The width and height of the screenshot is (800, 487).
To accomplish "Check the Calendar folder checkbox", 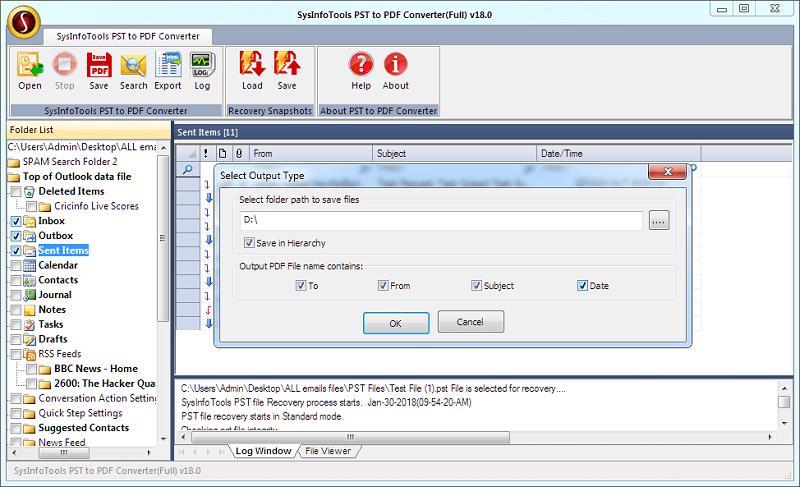I will point(16,266).
